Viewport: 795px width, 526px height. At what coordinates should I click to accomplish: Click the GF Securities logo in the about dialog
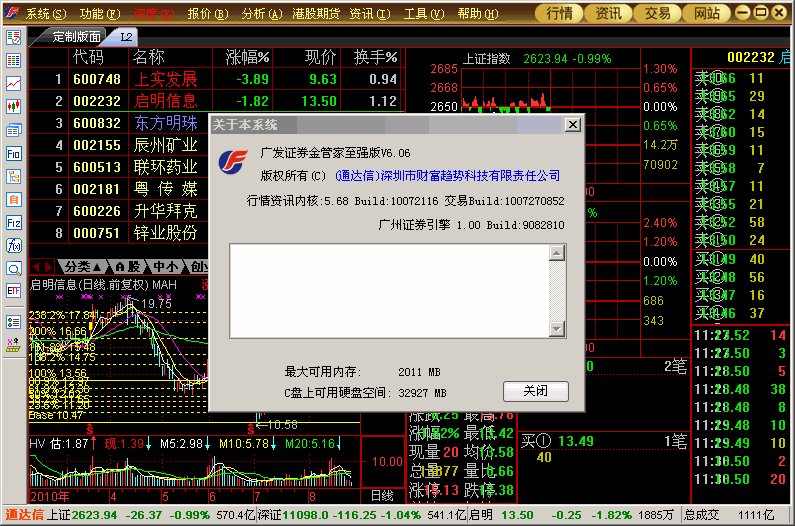click(x=233, y=161)
